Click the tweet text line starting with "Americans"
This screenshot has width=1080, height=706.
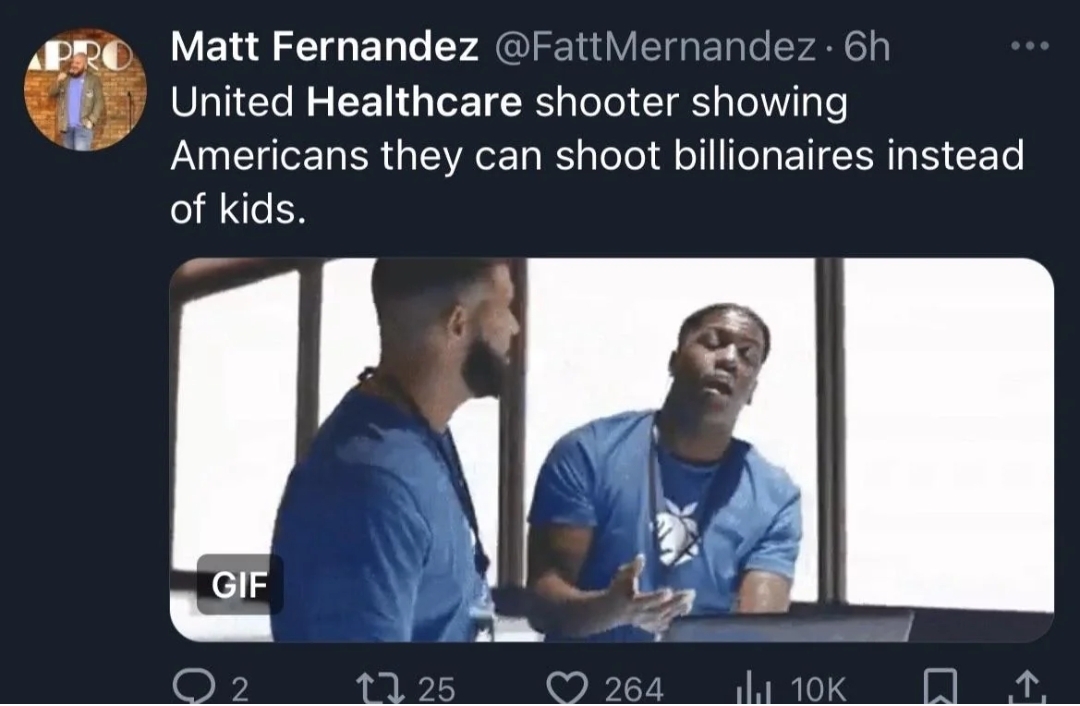(596, 157)
